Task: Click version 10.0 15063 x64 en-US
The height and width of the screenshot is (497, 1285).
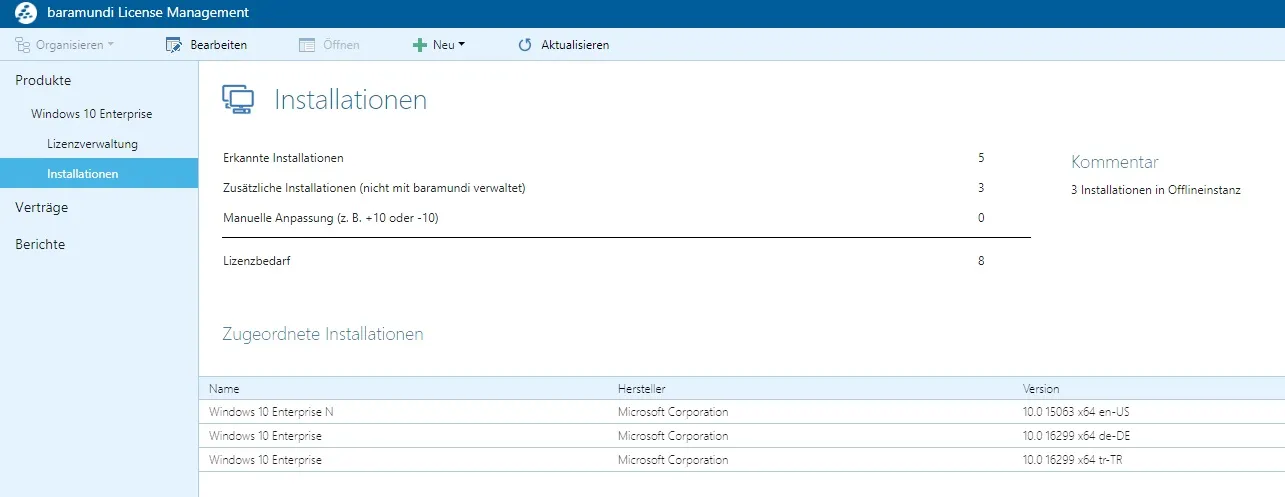Action: (x=1076, y=412)
